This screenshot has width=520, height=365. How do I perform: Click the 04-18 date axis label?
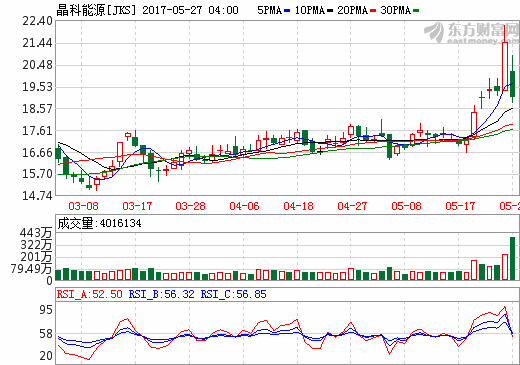coord(298,206)
